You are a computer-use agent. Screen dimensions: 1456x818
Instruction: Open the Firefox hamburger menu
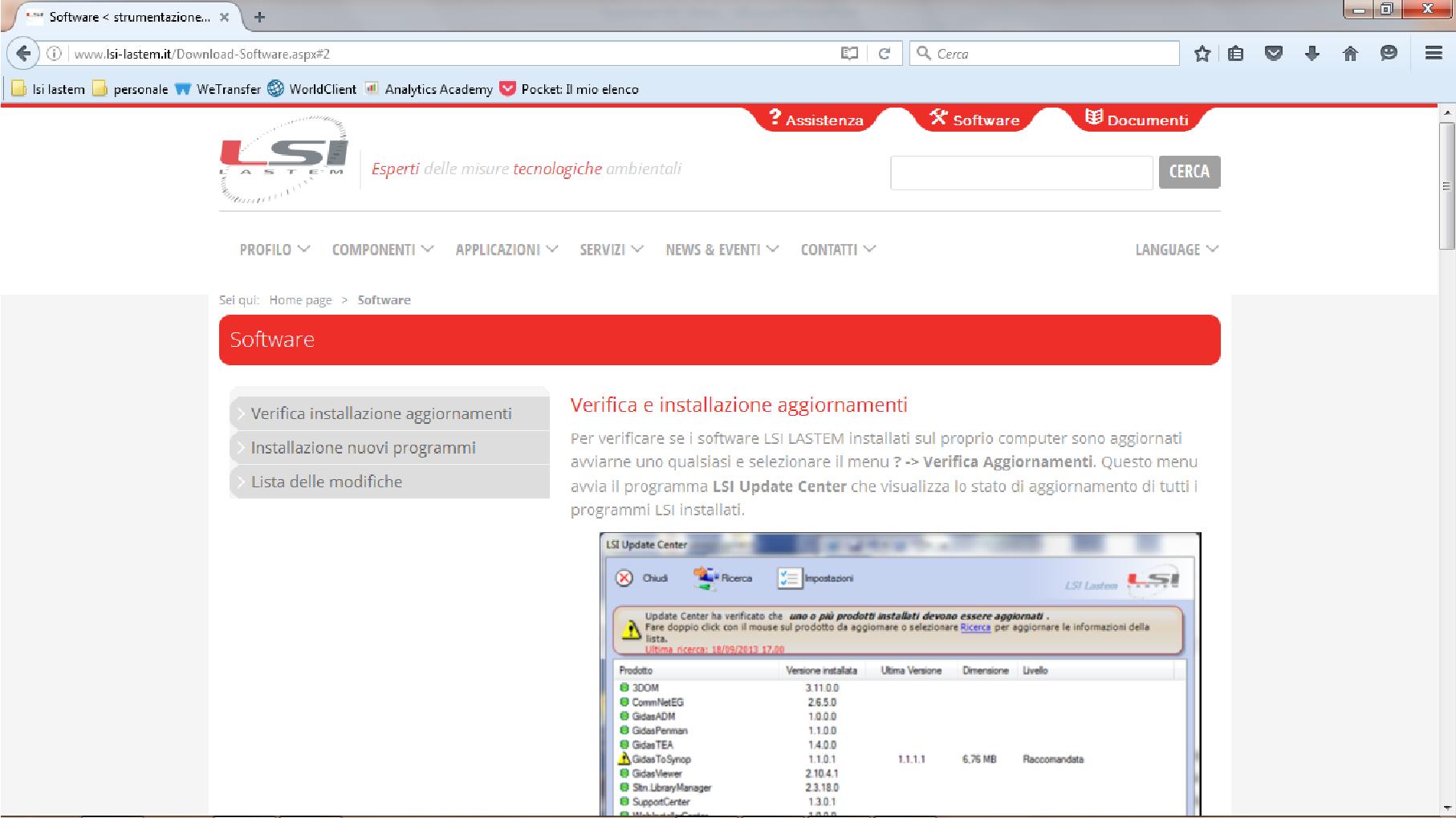[1434, 53]
